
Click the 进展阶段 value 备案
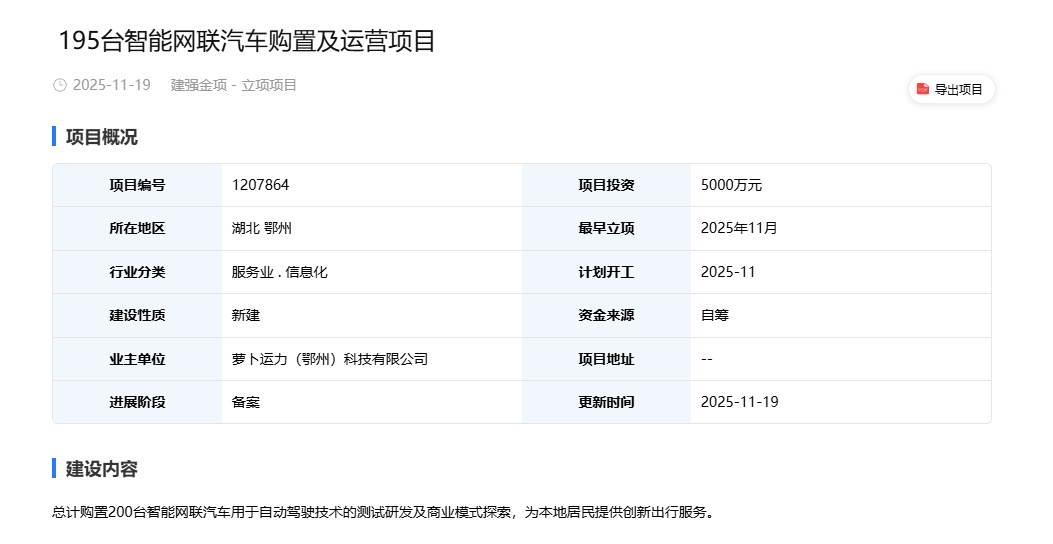pyautogui.click(x=246, y=402)
